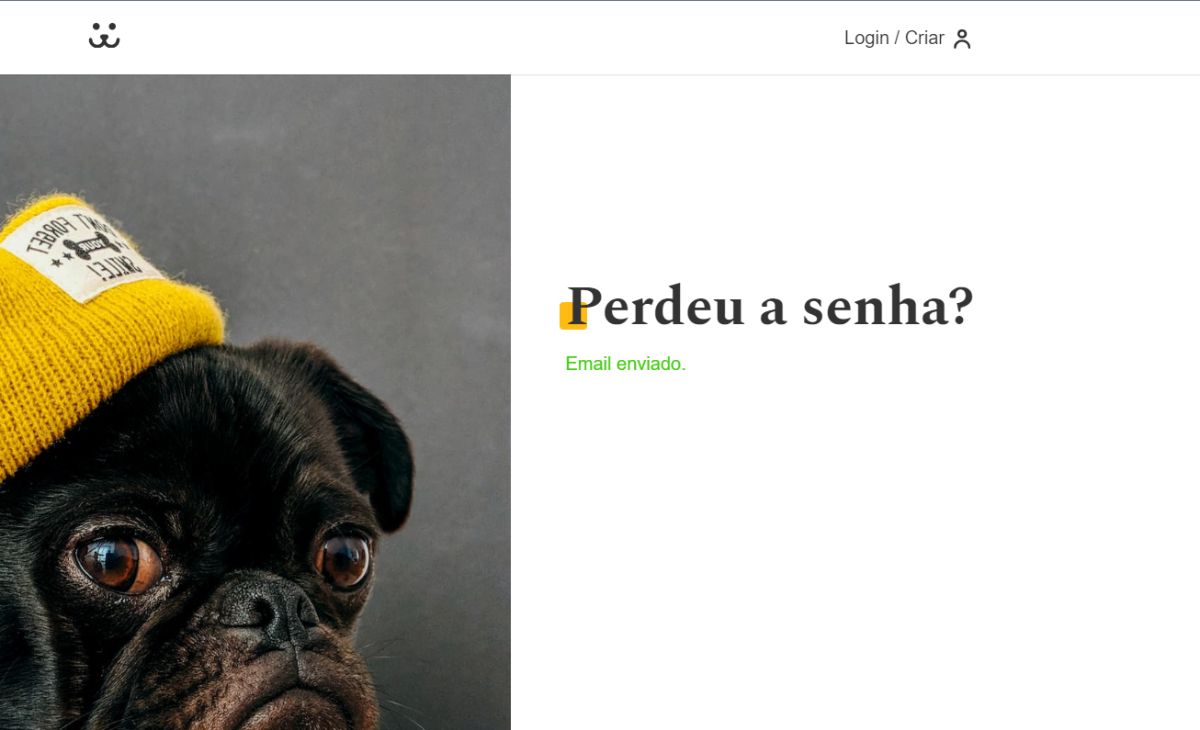
Task: Select the green 'Email enviado.' message
Action: coord(625,364)
